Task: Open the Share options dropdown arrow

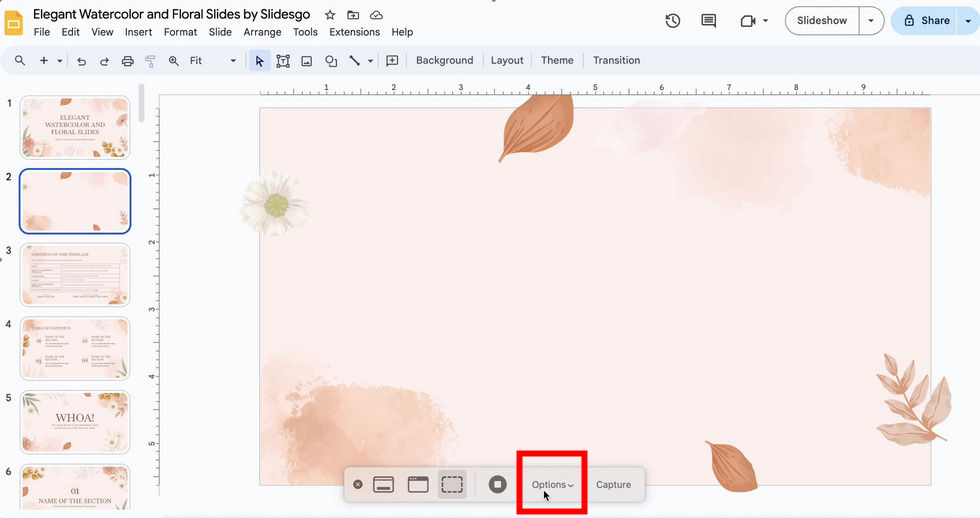Action: [968, 21]
